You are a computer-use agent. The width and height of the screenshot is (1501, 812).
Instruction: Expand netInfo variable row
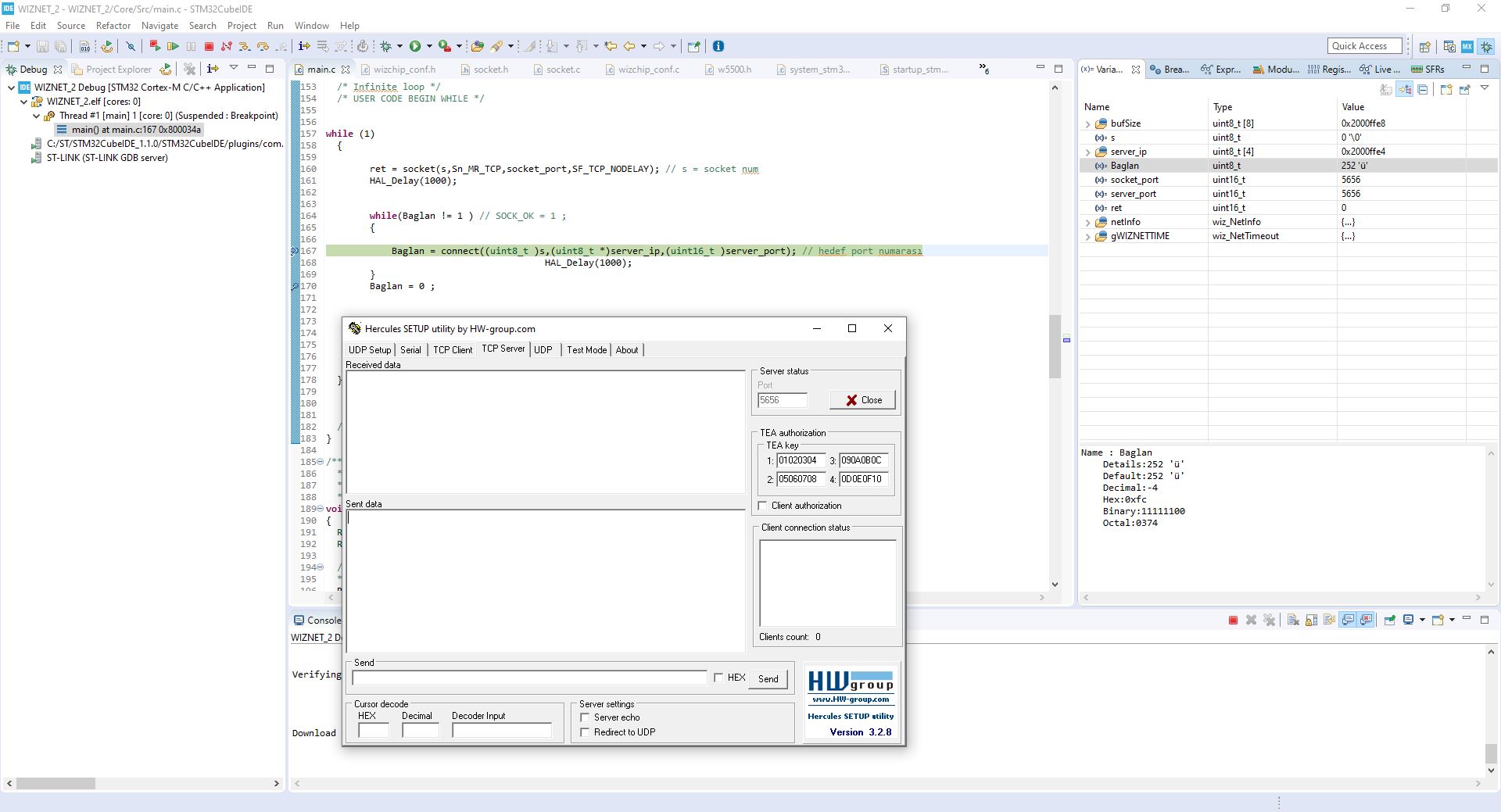(1087, 222)
